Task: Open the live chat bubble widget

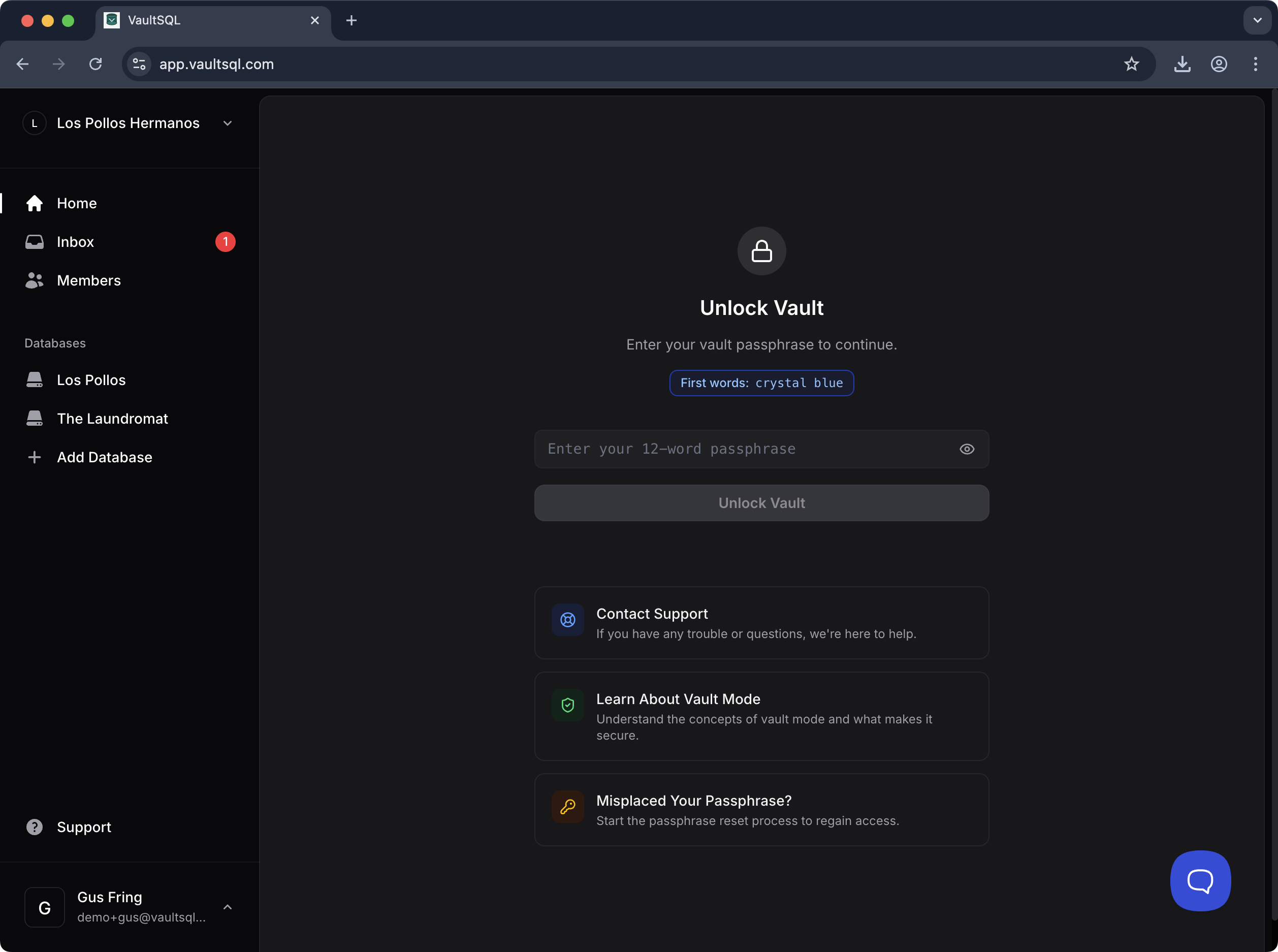Action: [x=1200, y=880]
